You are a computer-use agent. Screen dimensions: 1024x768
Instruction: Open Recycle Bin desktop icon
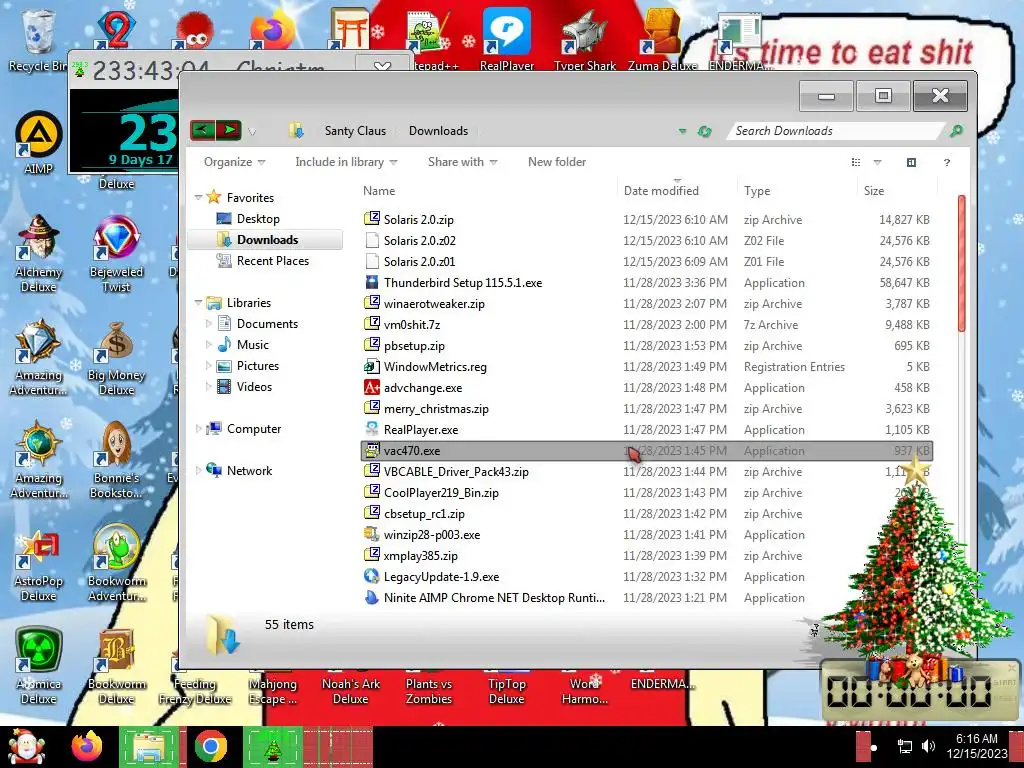[x=37, y=40]
